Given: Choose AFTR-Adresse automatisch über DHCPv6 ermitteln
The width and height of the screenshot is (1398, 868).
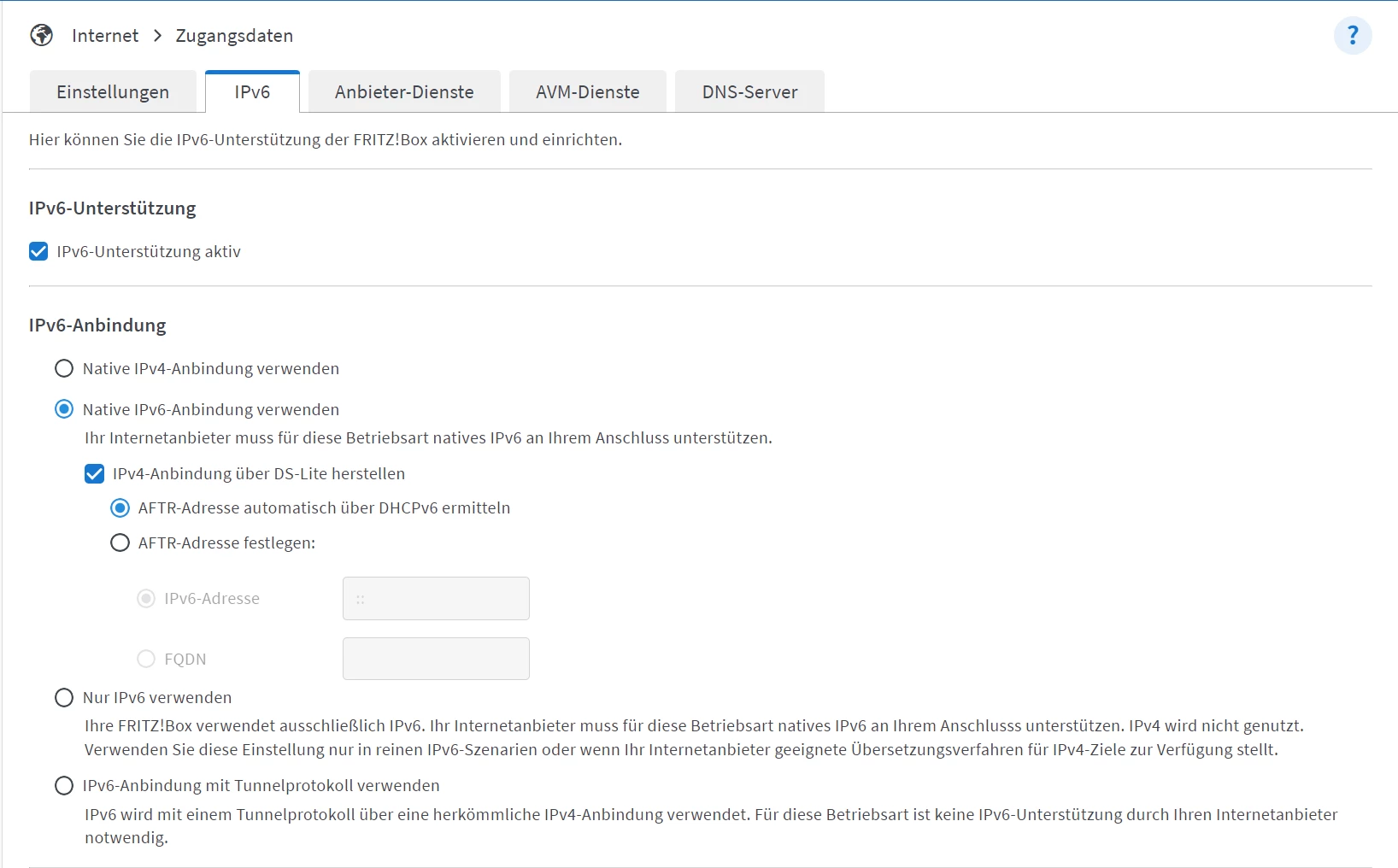Looking at the screenshot, I should (120, 508).
